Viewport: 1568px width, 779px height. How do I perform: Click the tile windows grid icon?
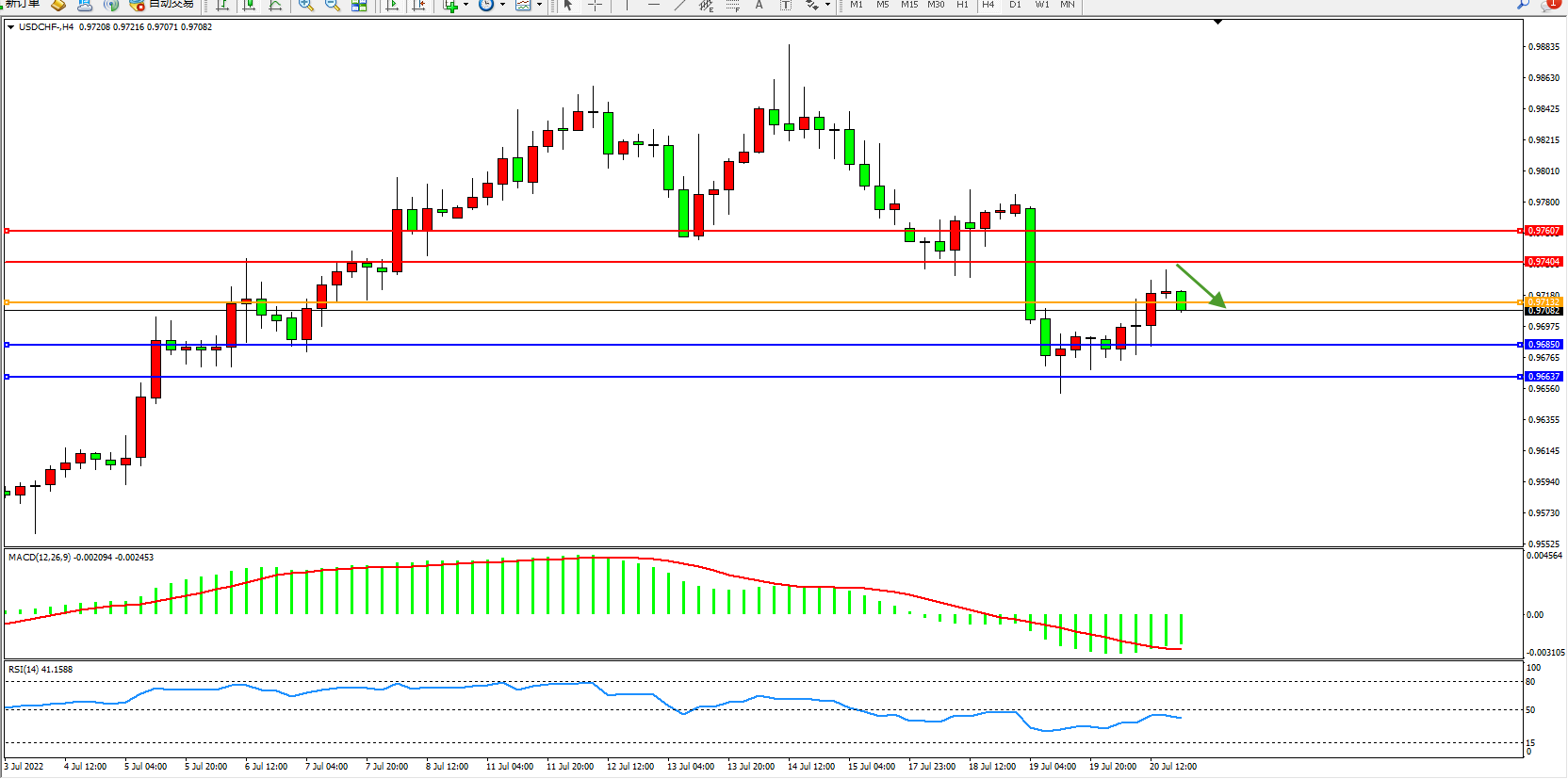click(x=359, y=5)
